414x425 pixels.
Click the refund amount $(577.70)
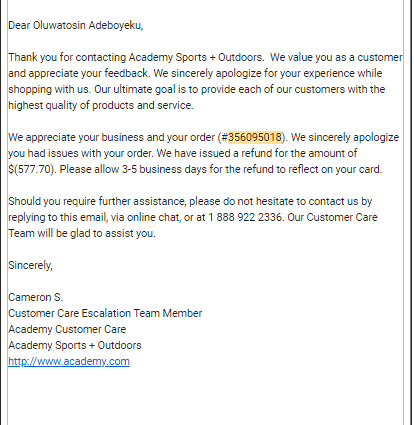[x=32, y=169]
